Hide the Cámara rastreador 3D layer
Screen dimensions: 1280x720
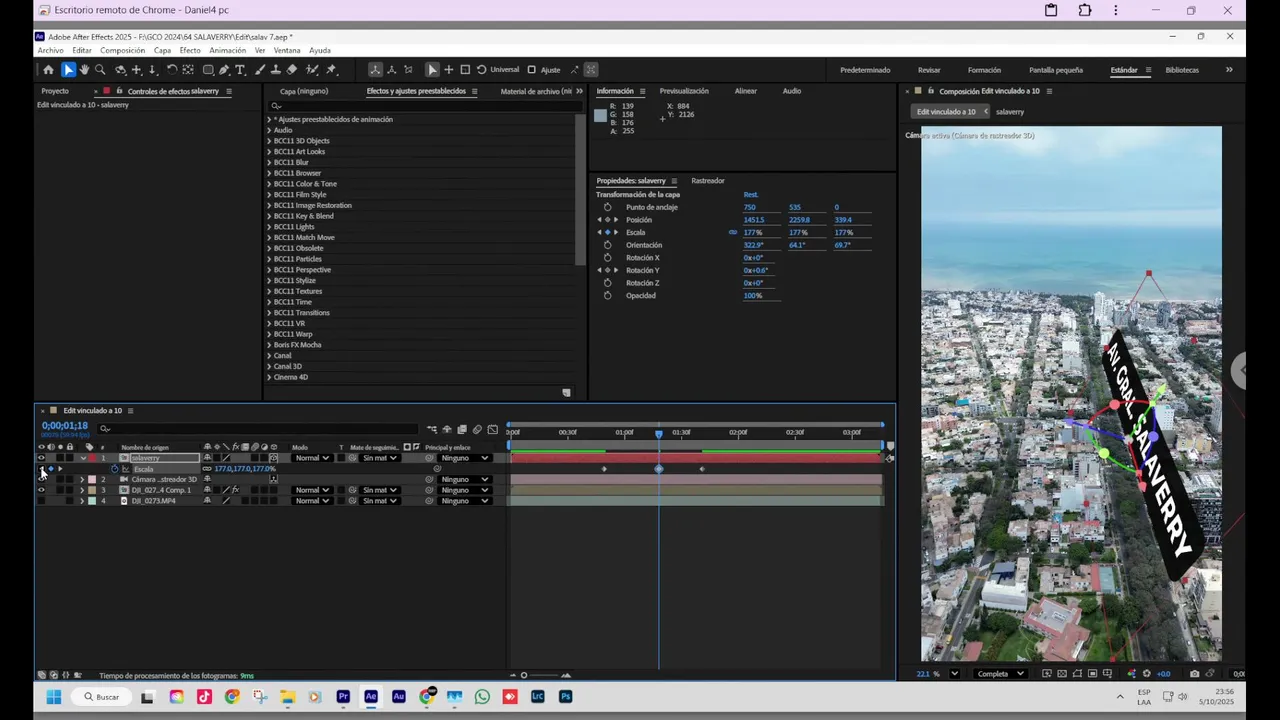click(x=41, y=479)
